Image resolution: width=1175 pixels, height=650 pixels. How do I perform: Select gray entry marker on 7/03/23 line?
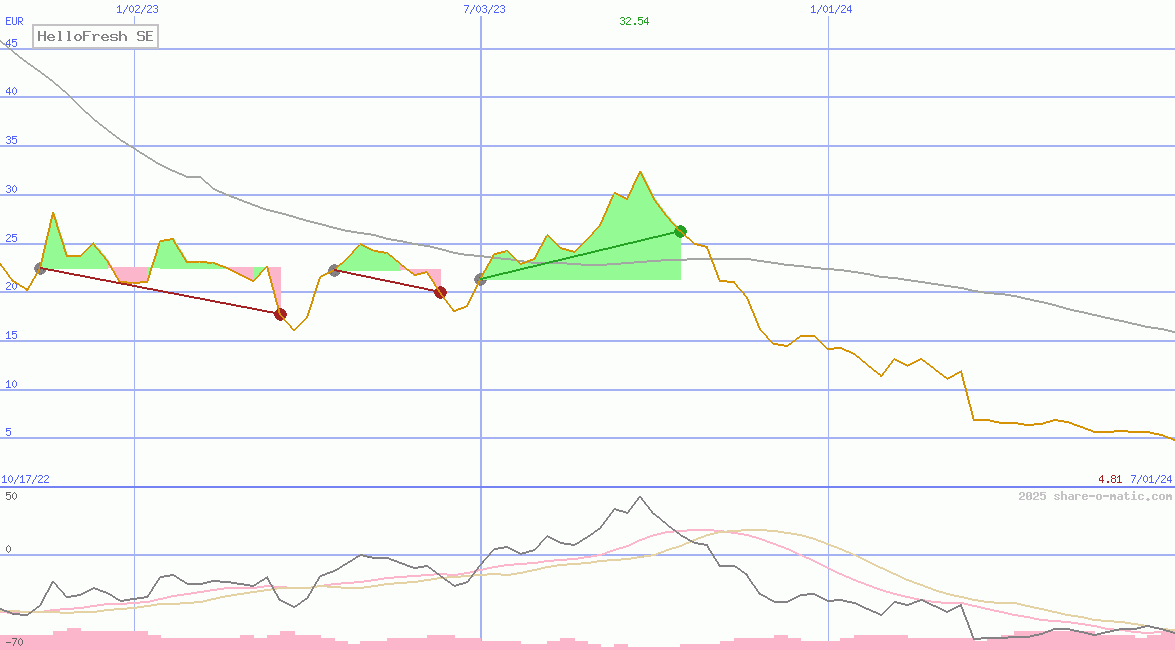[x=480, y=279]
